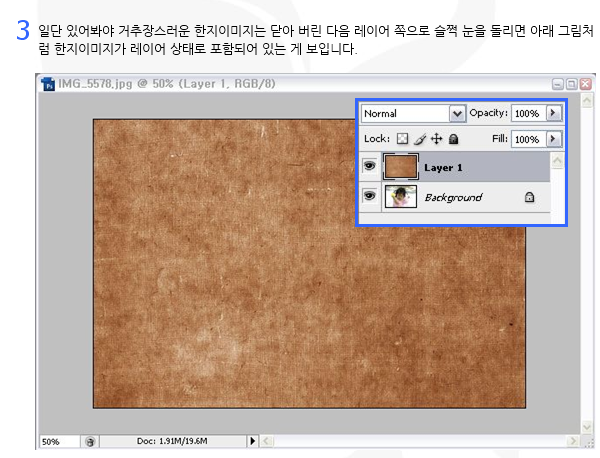This screenshot has height=458, width=600.
Task: Maximize the IMG_5578.jpg document window
Action: 572,84
